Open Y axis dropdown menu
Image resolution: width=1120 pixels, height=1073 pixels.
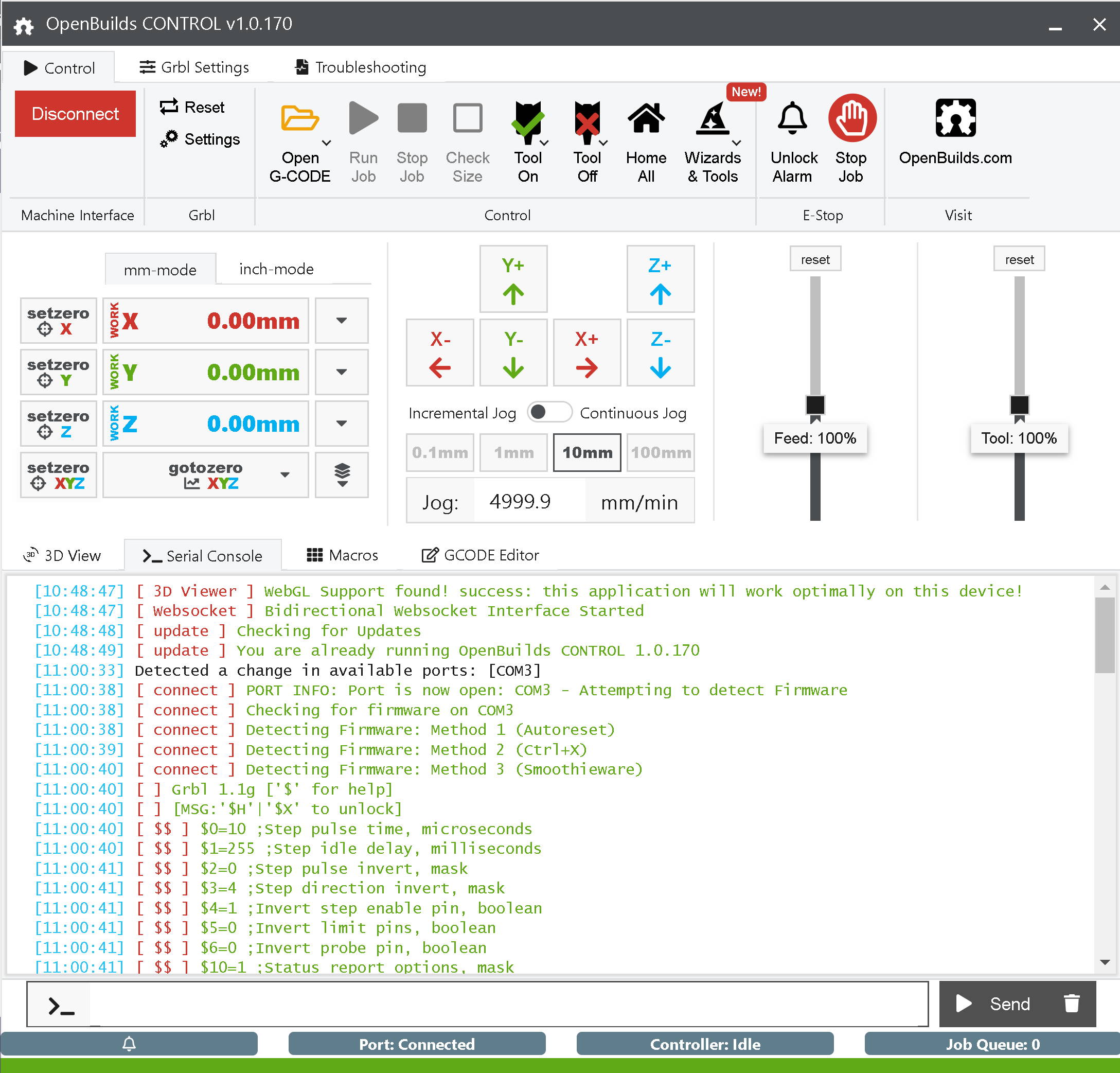point(342,372)
